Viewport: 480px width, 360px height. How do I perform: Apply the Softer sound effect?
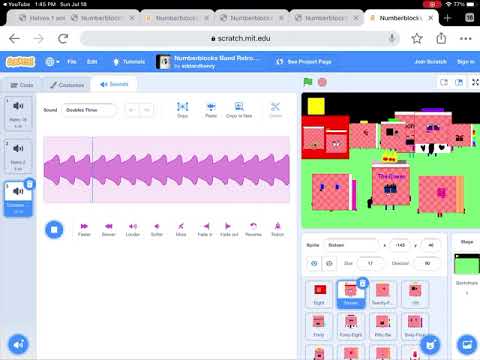[157, 229]
